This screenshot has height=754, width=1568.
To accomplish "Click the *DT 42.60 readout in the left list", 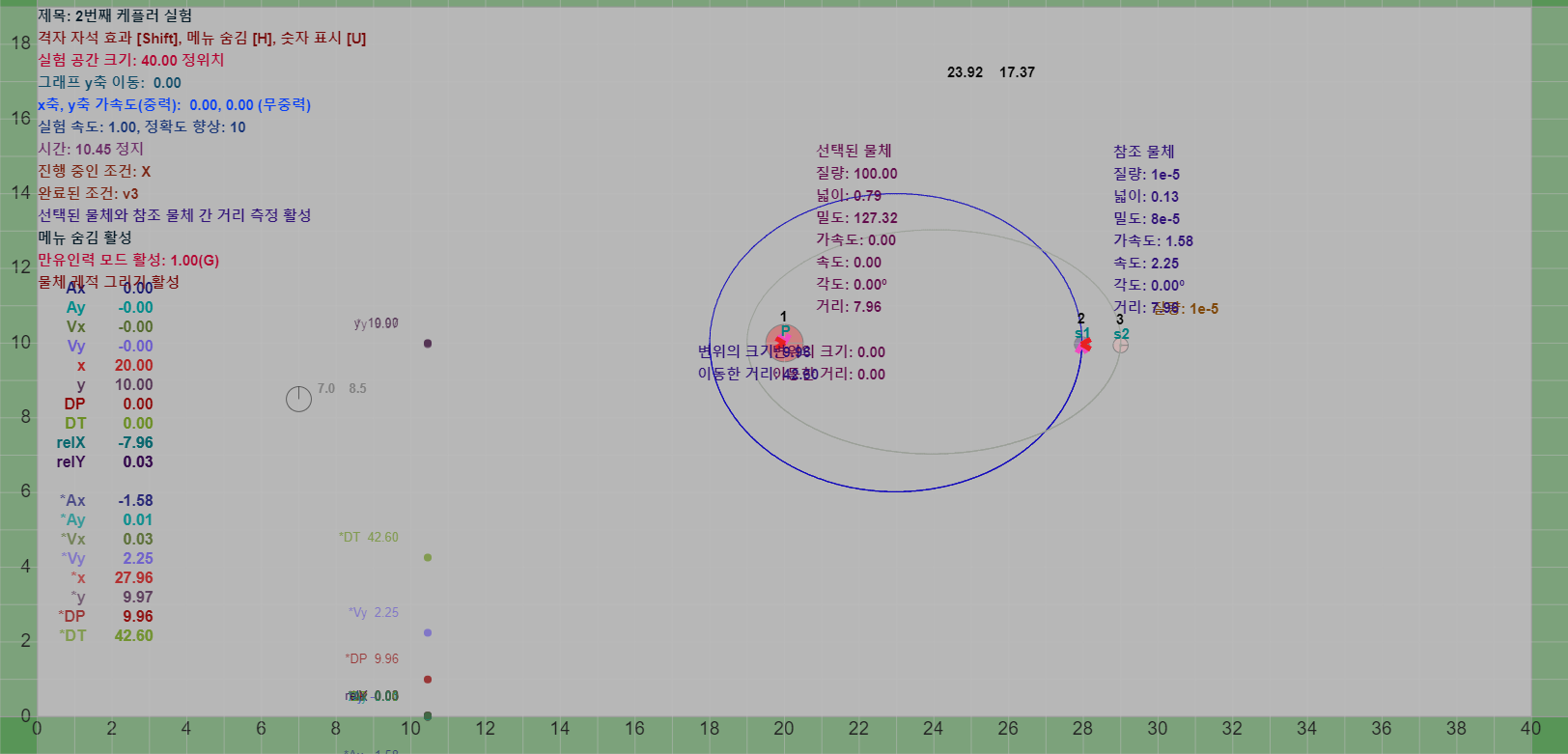I will 106,635.
